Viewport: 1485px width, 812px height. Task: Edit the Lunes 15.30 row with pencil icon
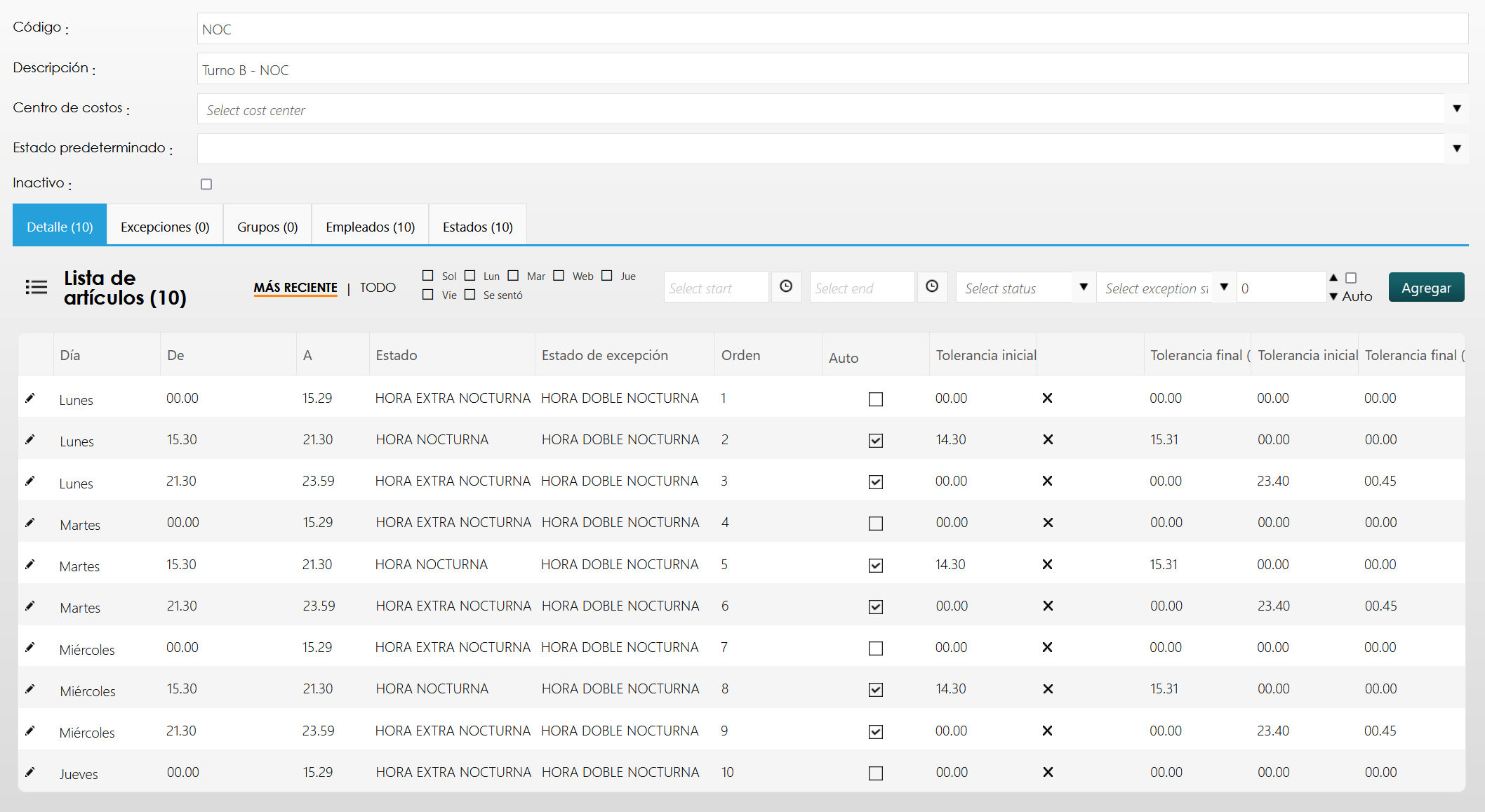click(x=29, y=439)
